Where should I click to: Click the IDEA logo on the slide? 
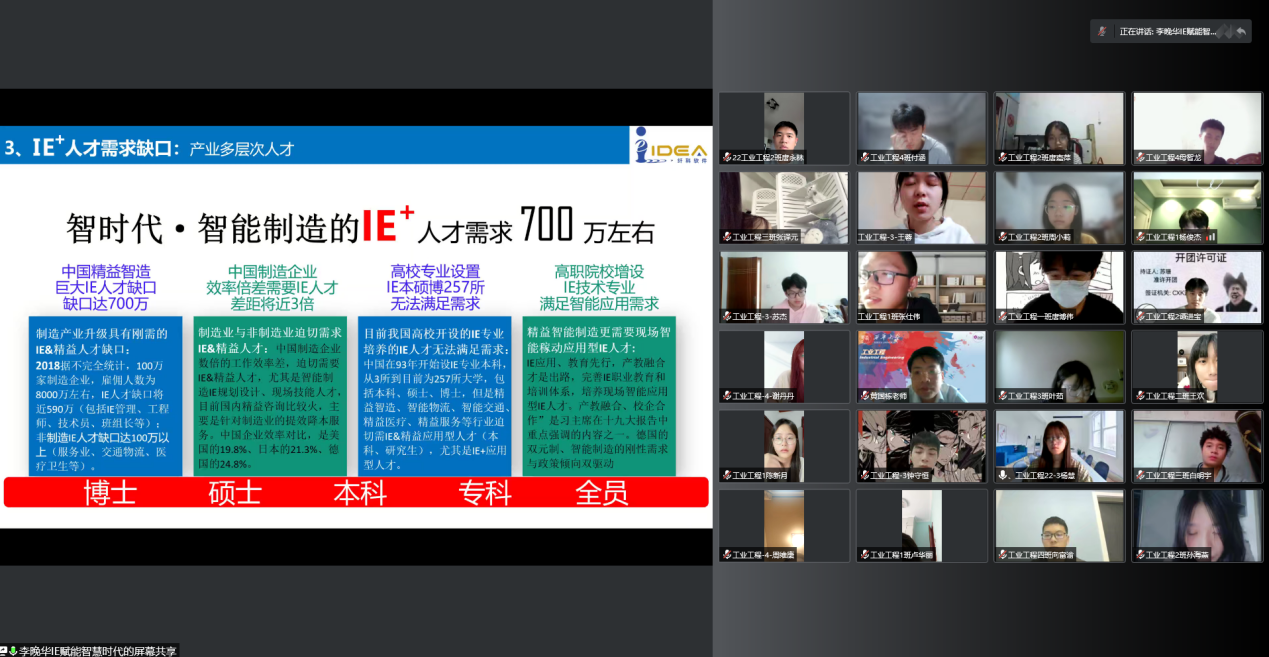point(671,146)
